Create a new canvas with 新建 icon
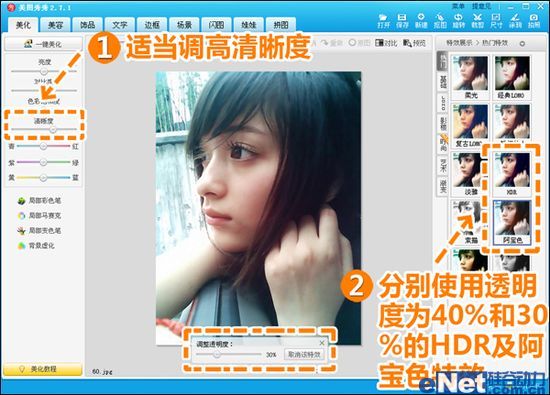 point(421,21)
